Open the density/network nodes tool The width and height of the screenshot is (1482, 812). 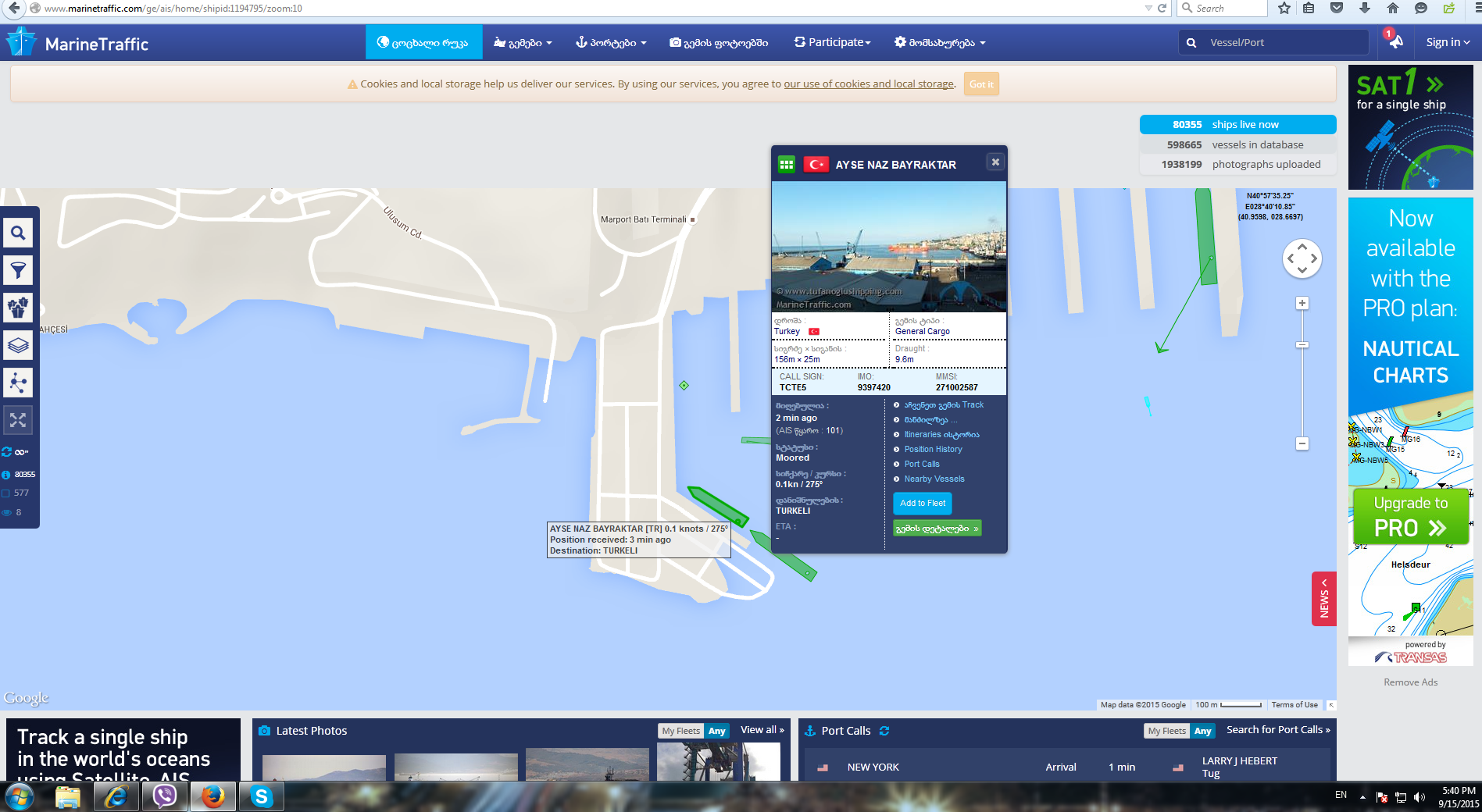(x=18, y=383)
